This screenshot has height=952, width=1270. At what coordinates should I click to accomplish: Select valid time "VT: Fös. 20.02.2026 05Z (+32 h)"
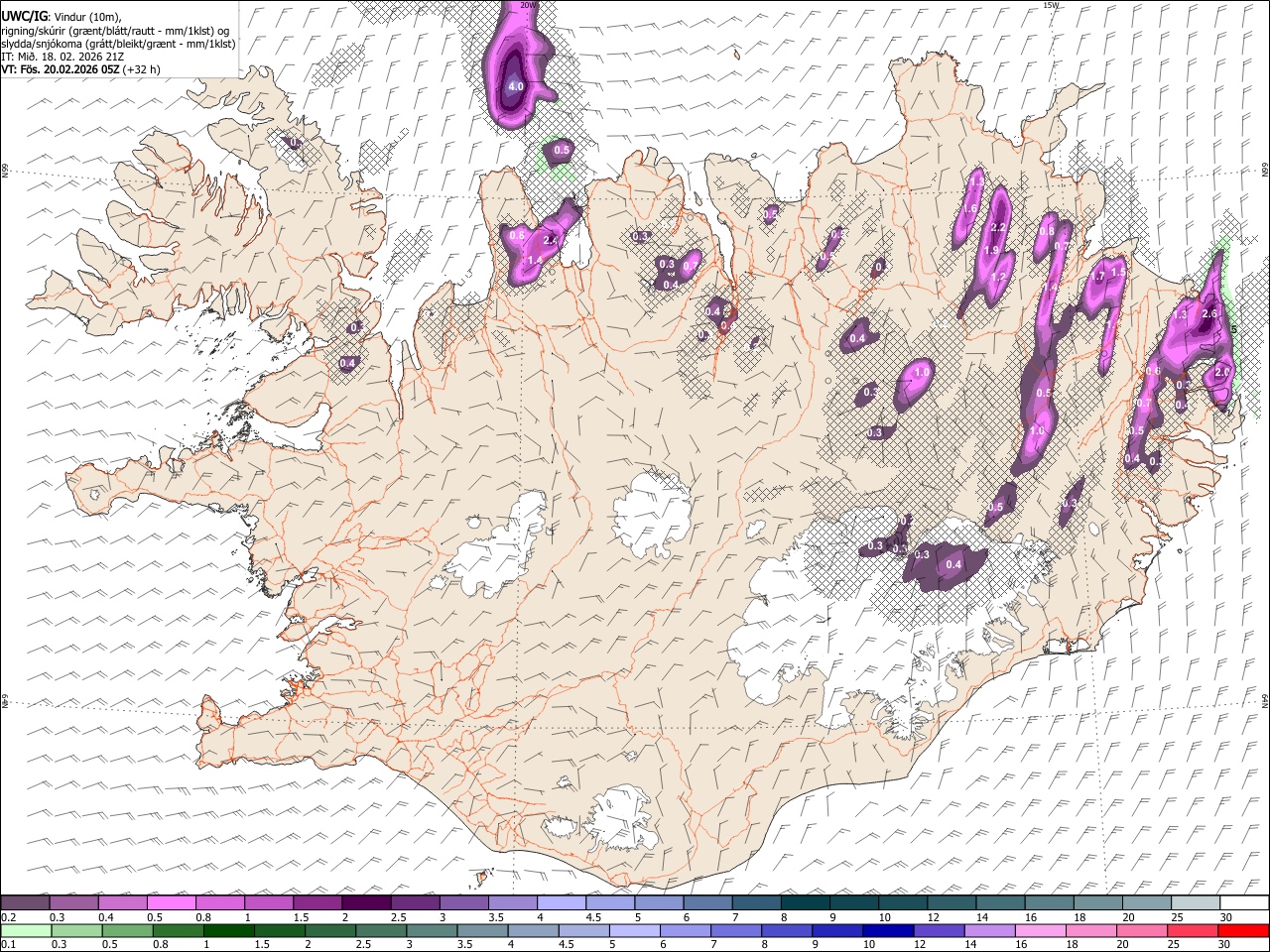(80, 69)
